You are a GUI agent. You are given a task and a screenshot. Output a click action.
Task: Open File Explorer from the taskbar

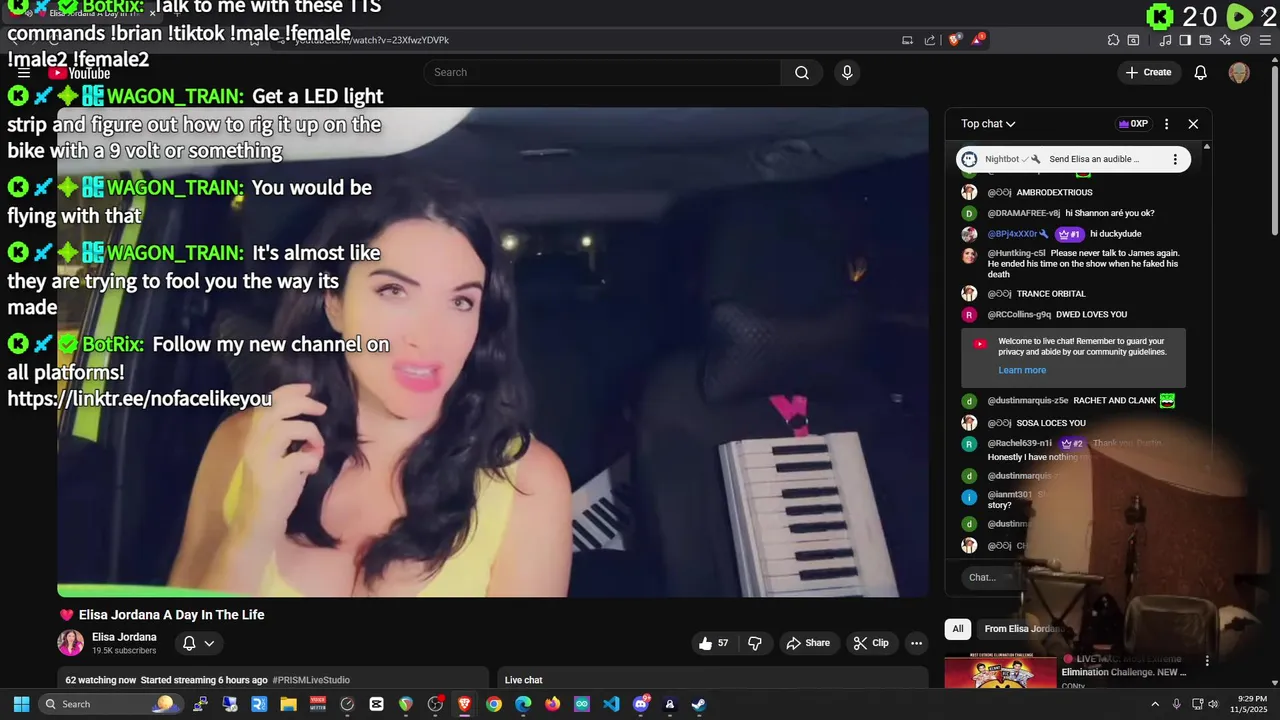point(288,704)
